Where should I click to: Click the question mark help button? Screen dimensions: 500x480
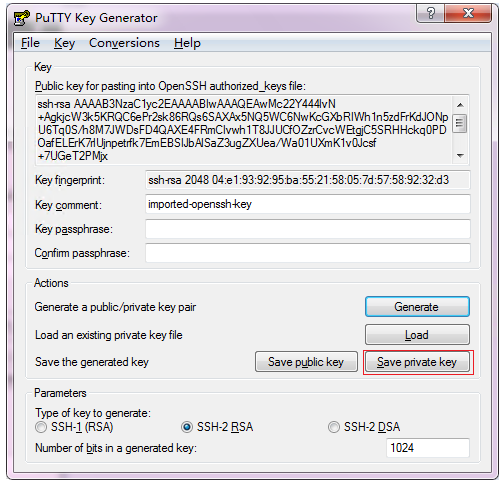[430, 14]
